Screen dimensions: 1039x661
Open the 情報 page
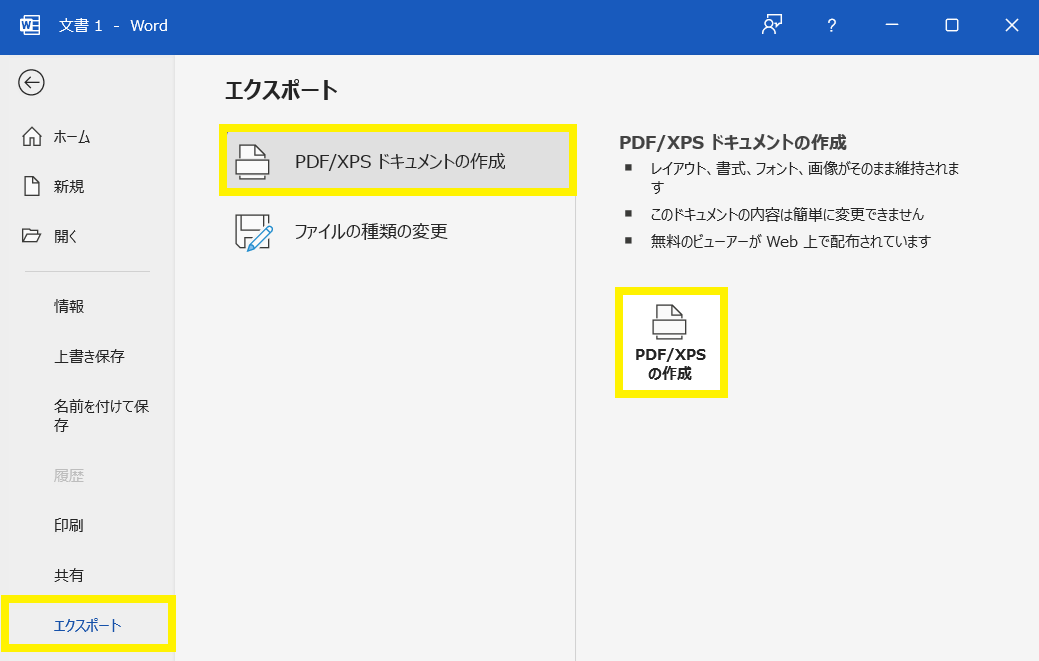(69, 306)
